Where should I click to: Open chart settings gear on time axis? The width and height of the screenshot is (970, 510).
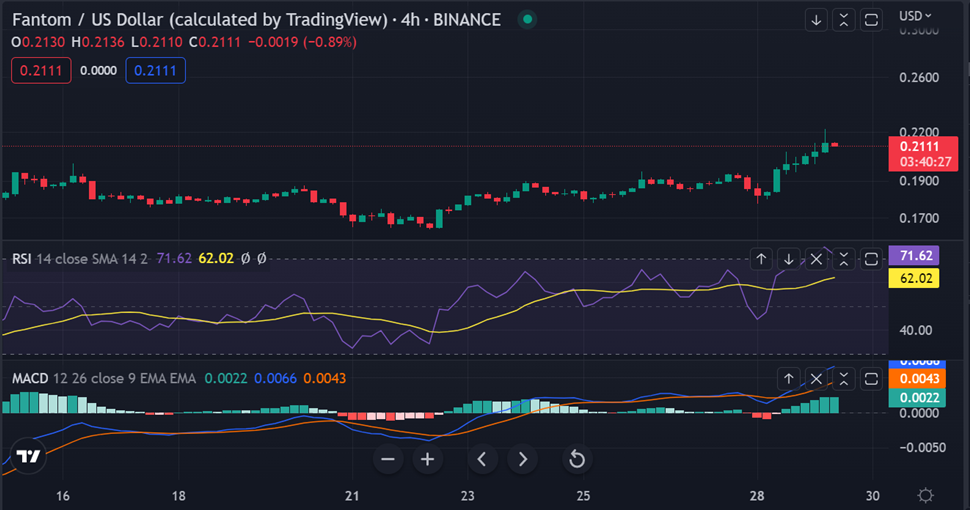[925, 495]
